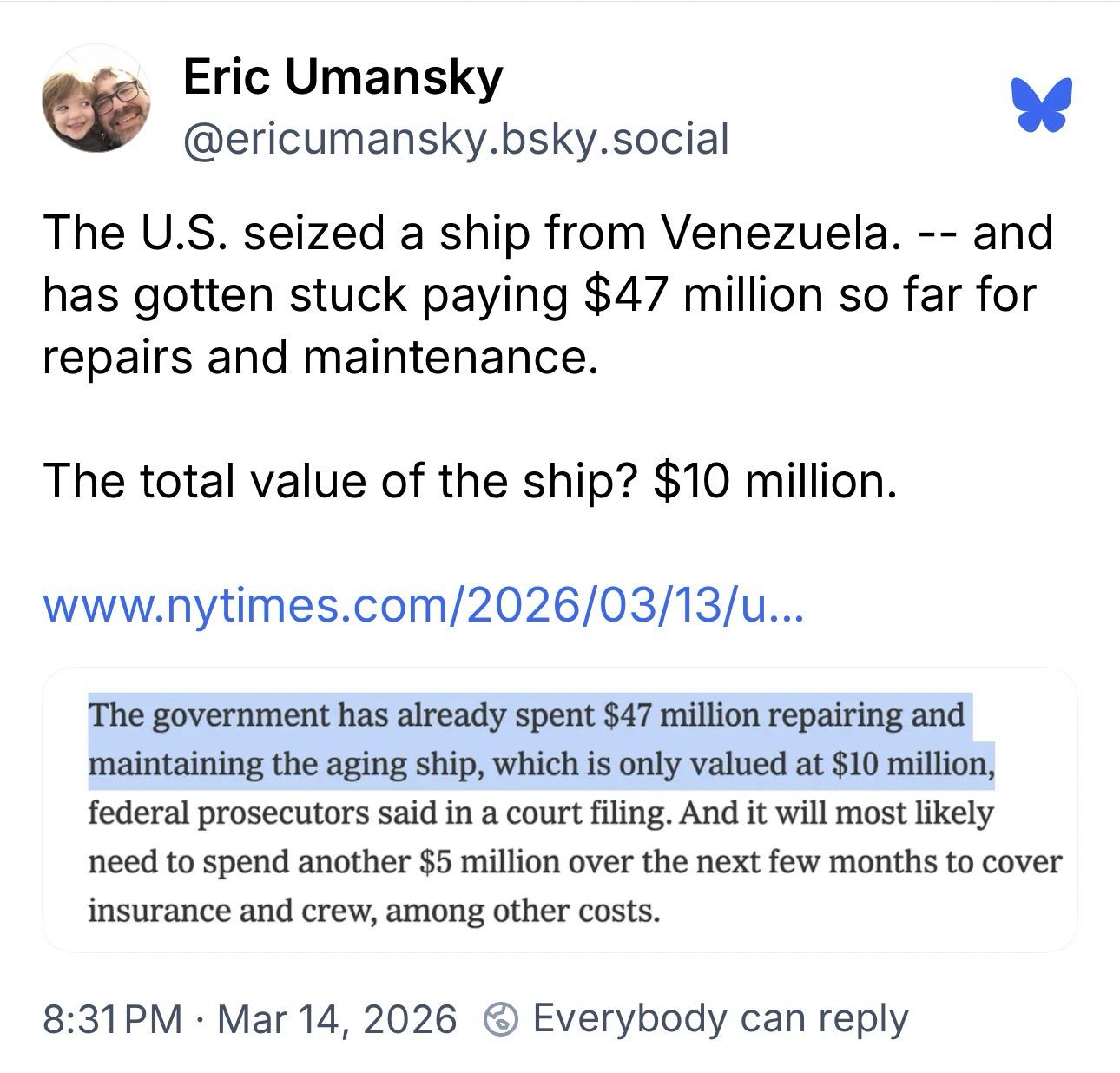Click the display name Eric Umansky
The width and height of the screenshot is (1120, 1073).
point(343,77)
